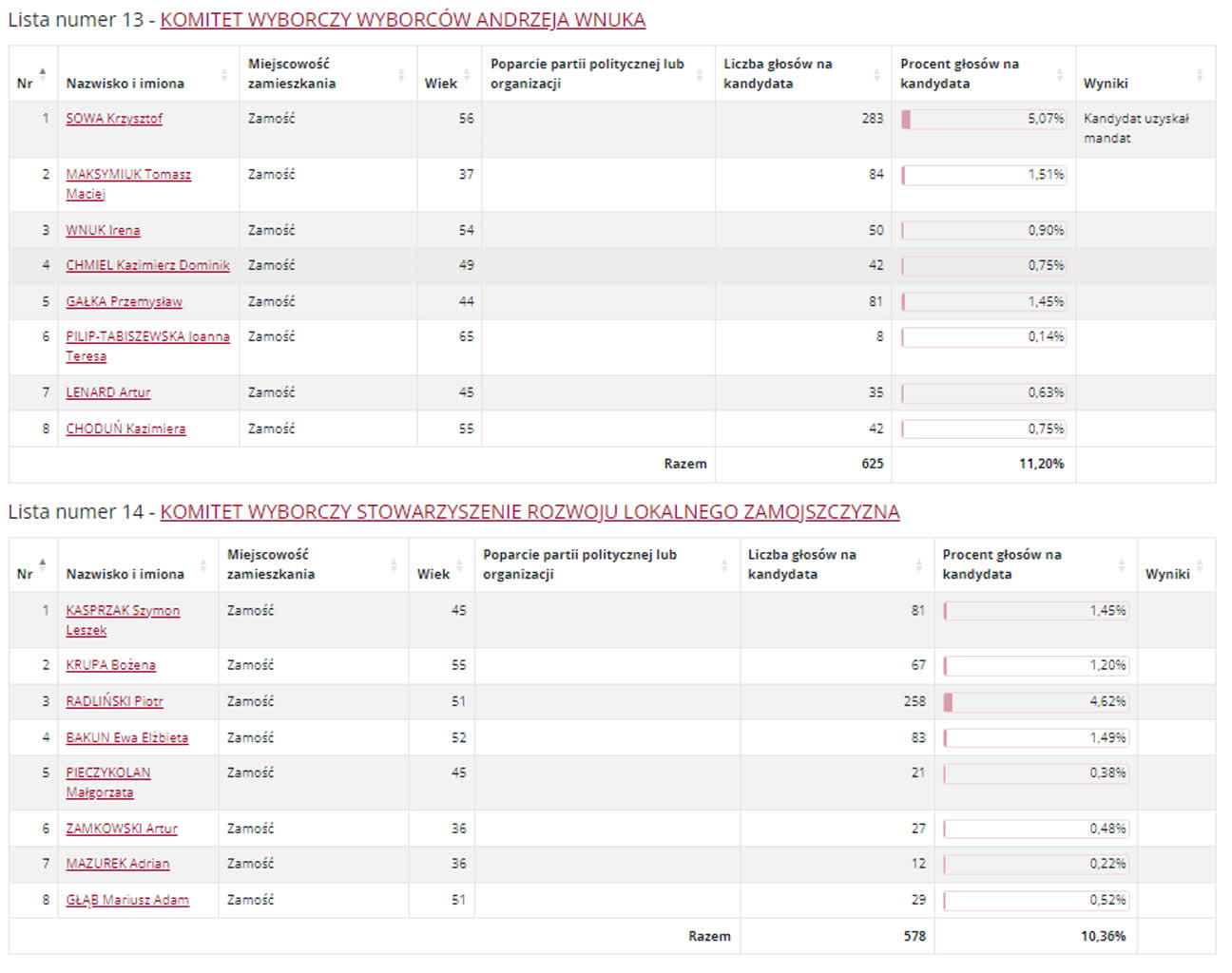Click the 5,07% vote percentage bar
1232x973 pixels.
[x=983, y=120]
